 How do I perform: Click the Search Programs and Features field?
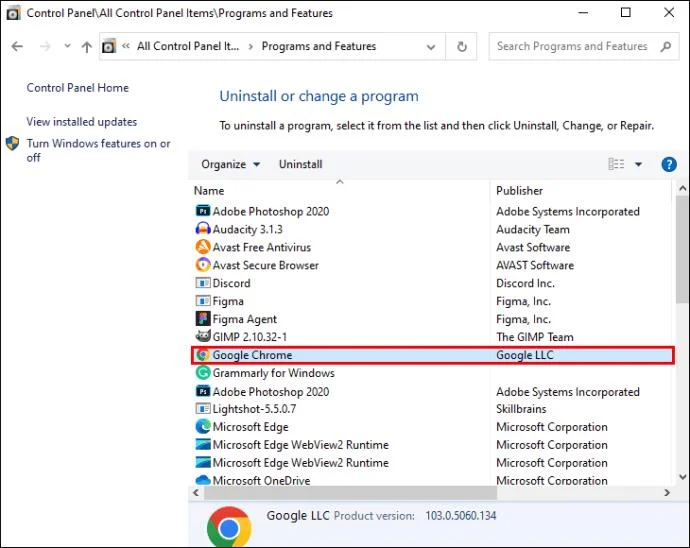pyautogui.click(x=584, y=46)
